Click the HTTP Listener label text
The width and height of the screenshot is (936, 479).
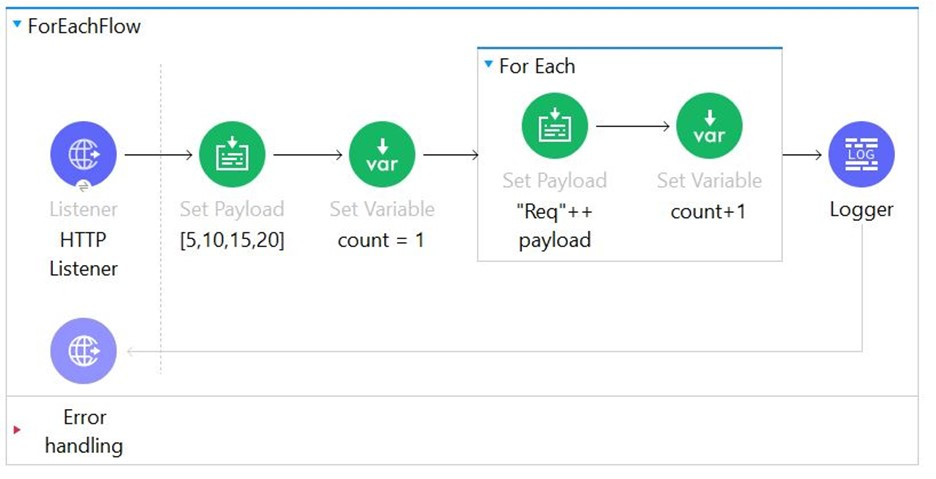84,254
